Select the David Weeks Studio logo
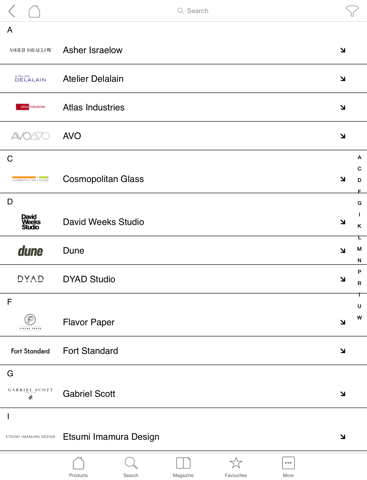The width and height of the screenshot is (367, 480). pos(31,222)
